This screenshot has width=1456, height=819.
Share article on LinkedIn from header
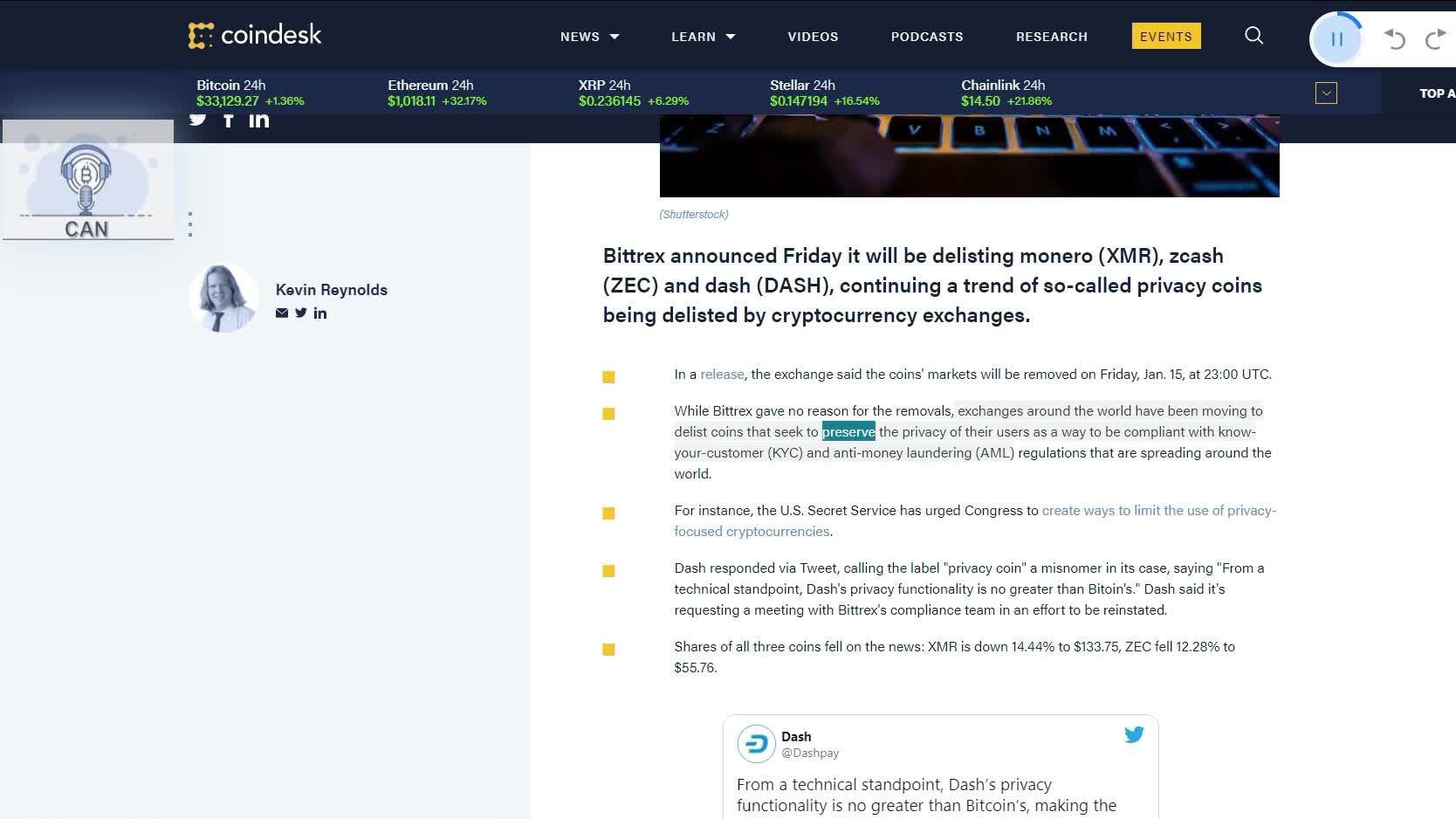pyautogui.click(x=259, y=120)
